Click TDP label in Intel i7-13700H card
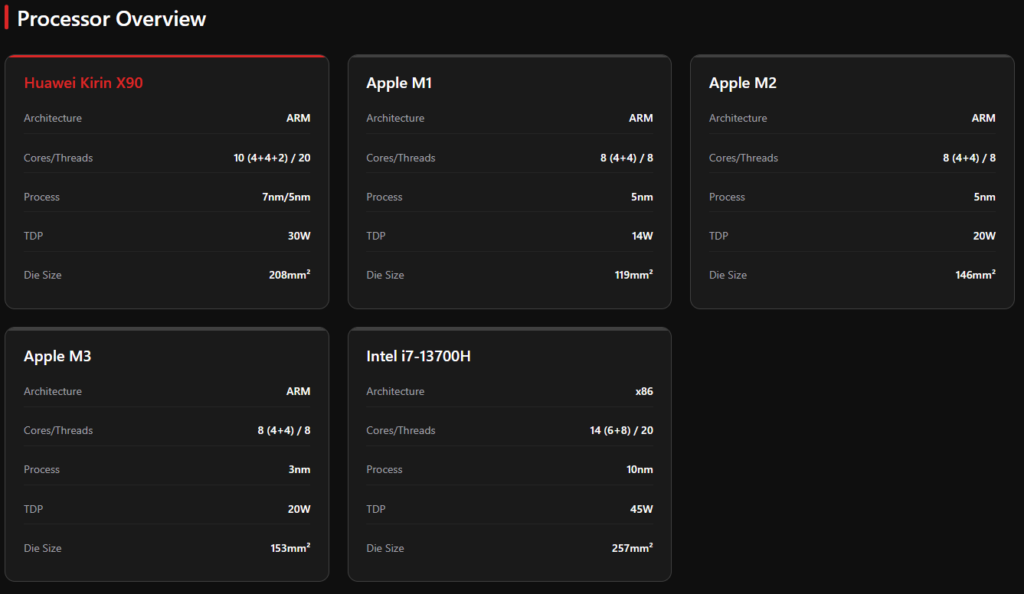The image size is (1024, 594). (376, 509)
